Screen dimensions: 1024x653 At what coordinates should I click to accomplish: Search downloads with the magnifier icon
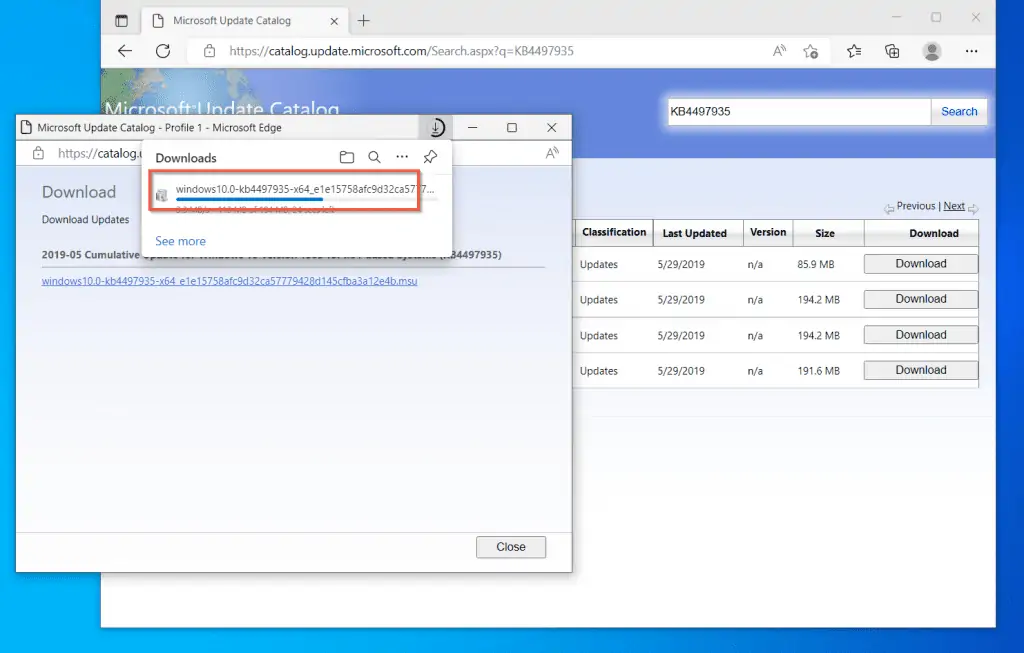point(374,157)
